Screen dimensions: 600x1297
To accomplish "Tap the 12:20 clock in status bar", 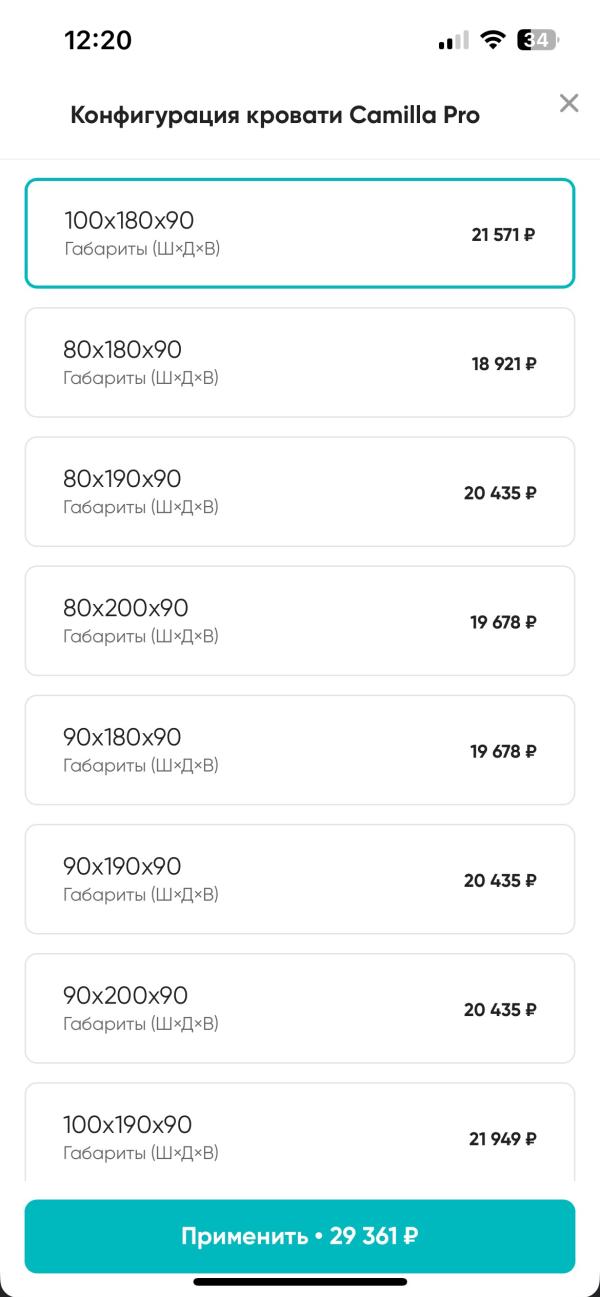I will click(x=98, y=40).
